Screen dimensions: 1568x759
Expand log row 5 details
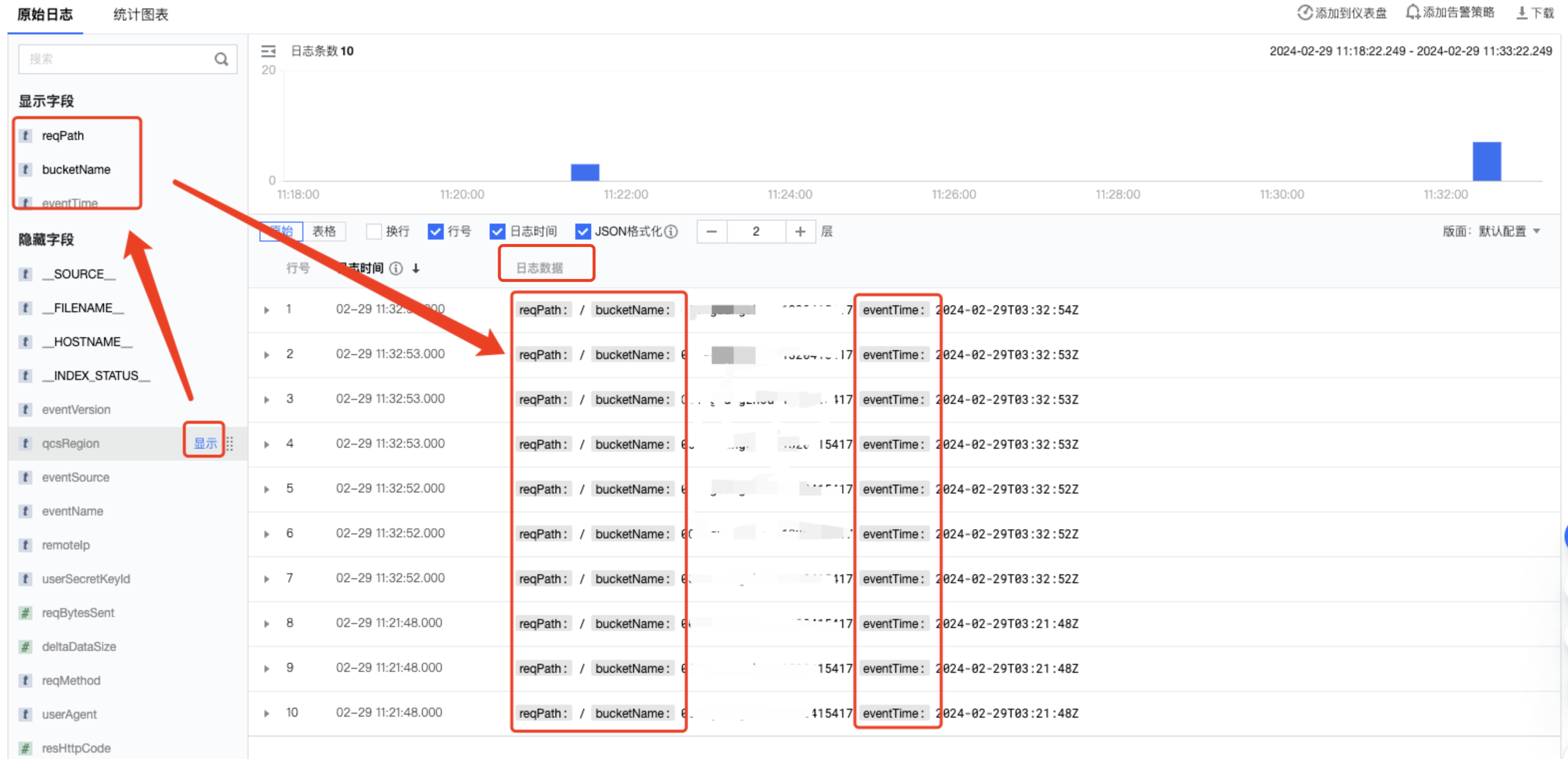[266, 490]
